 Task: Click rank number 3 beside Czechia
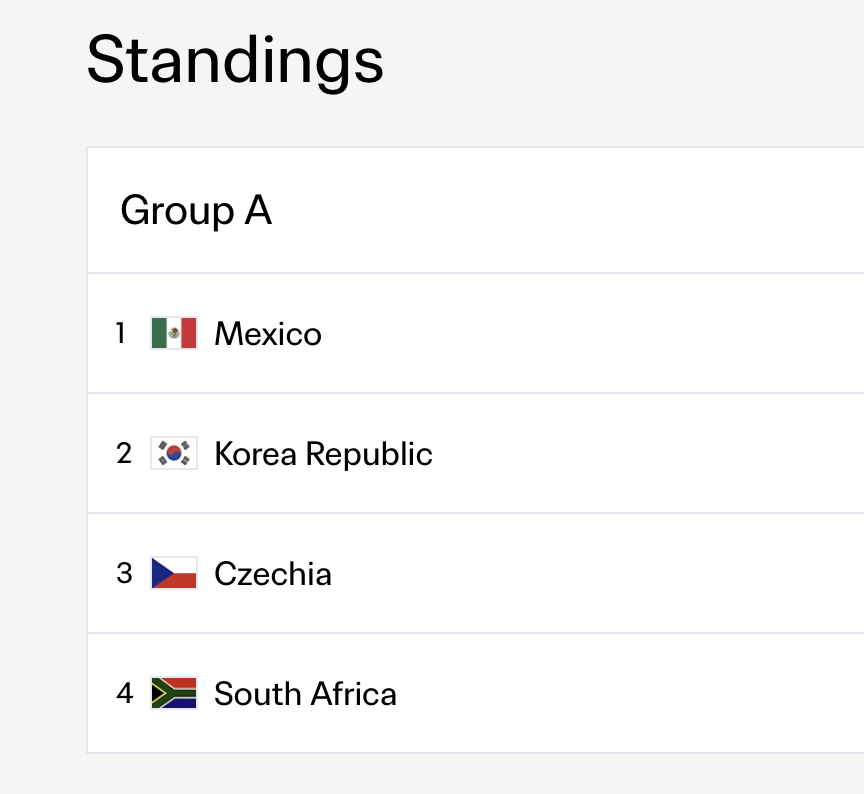(x=124, y=574)
